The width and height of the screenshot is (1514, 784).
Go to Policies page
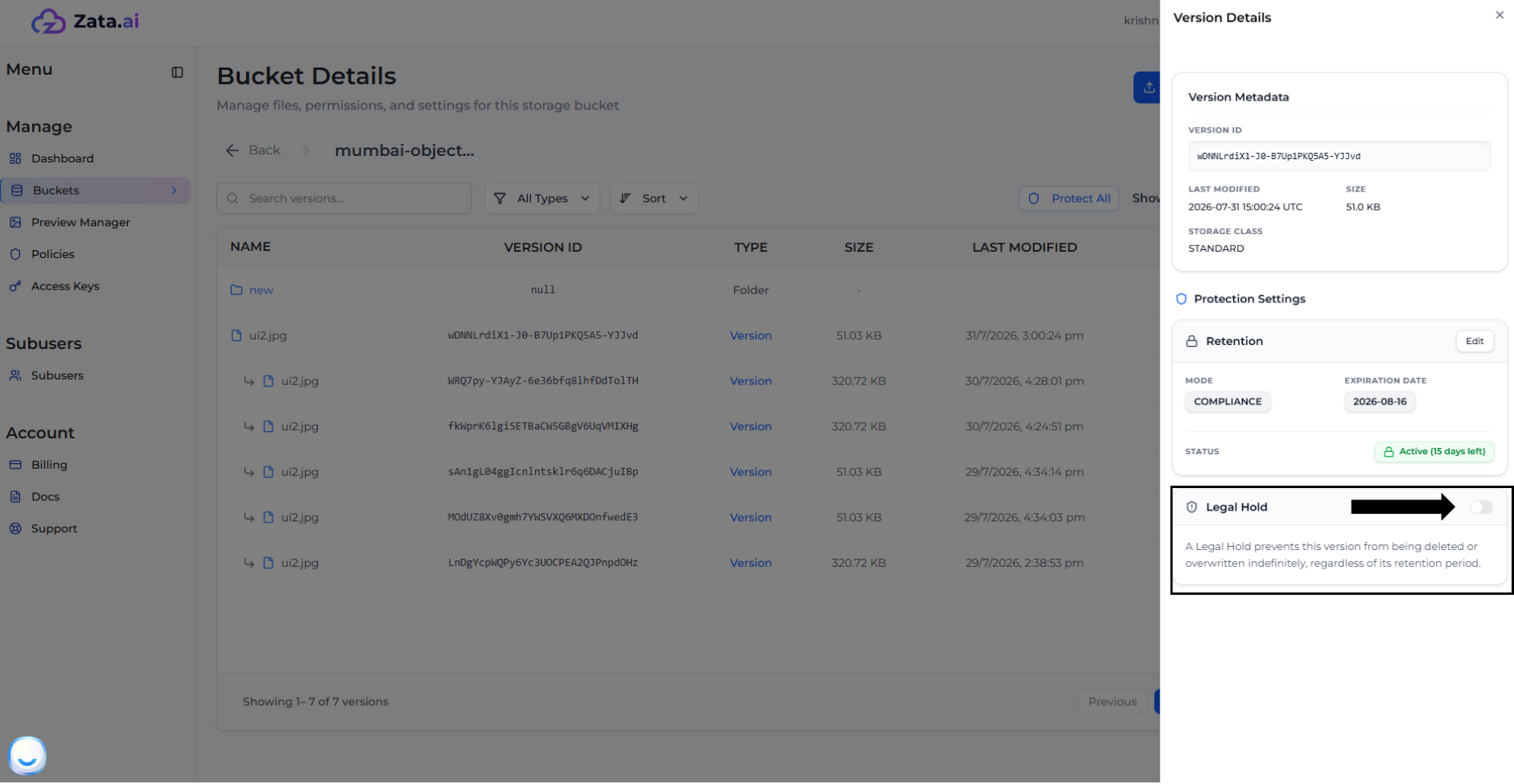click(x=52, y=254)
